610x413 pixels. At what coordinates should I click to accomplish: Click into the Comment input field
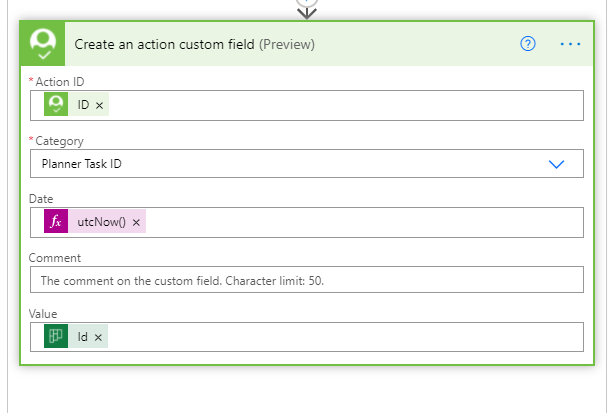tap(307, 280)
